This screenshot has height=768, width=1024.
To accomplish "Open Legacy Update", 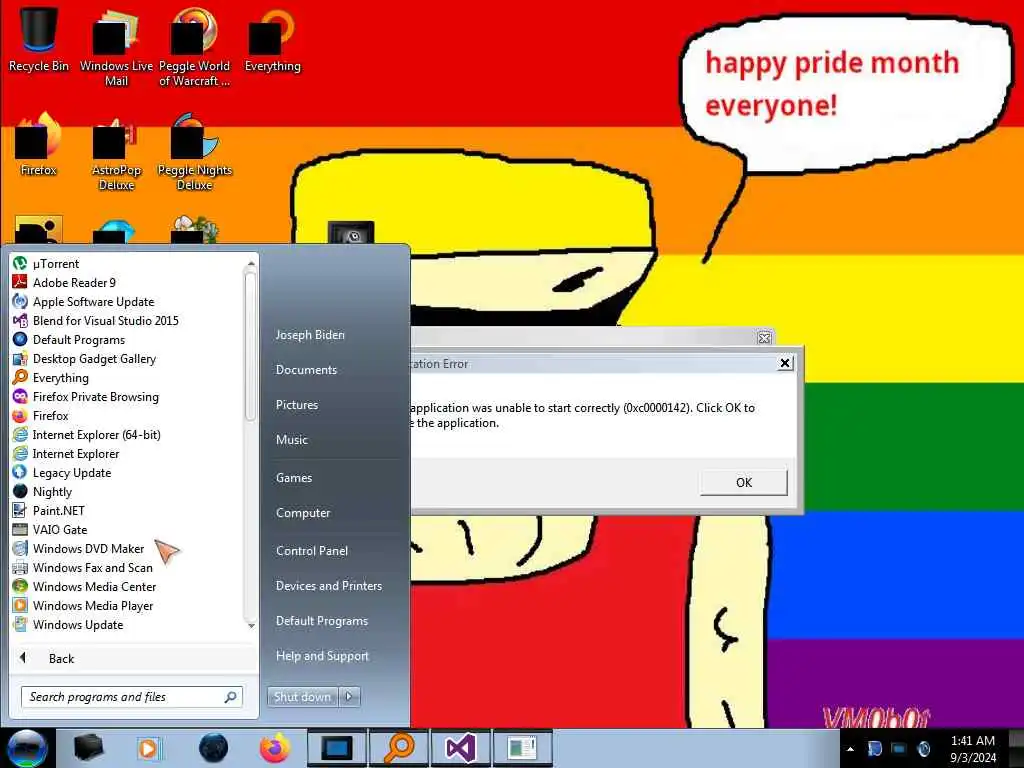I will [x=127, y=473].
